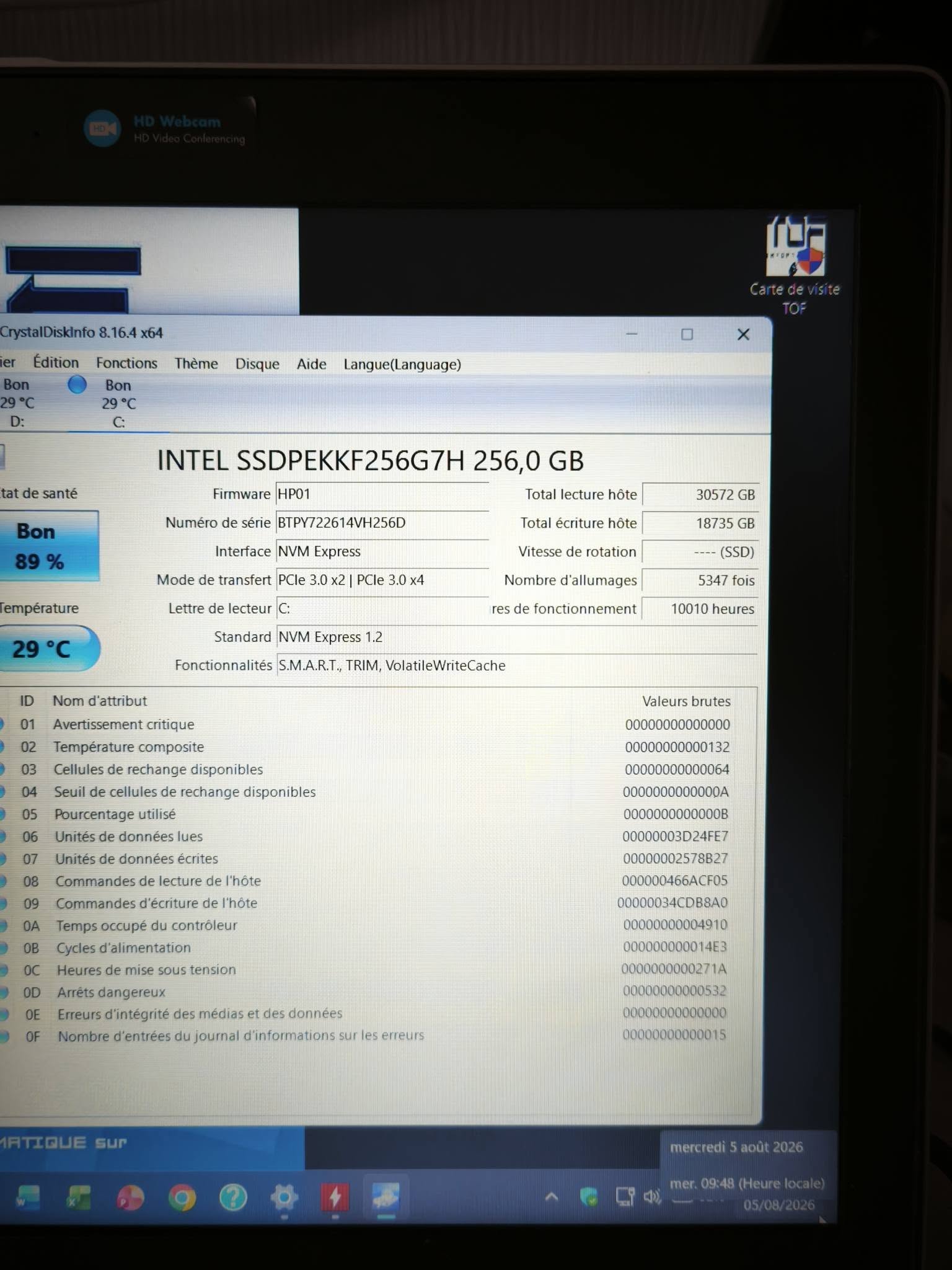Open Settings gear in the taskbar

pyautogui.click(x=284, y=1197)
